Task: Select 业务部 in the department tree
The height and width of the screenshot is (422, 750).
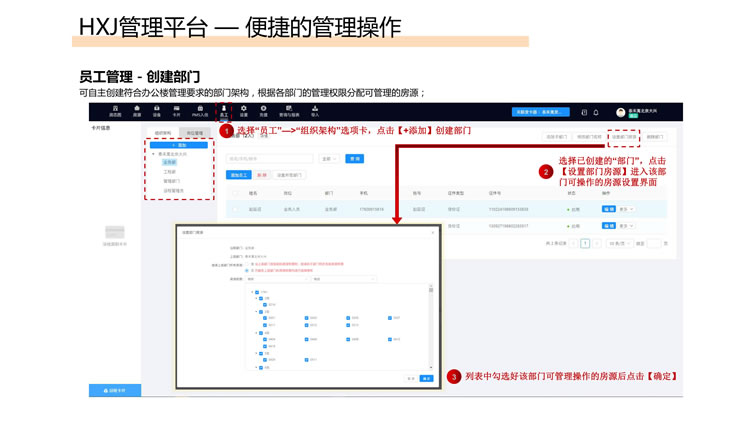Action: click(x=169, y=162)
